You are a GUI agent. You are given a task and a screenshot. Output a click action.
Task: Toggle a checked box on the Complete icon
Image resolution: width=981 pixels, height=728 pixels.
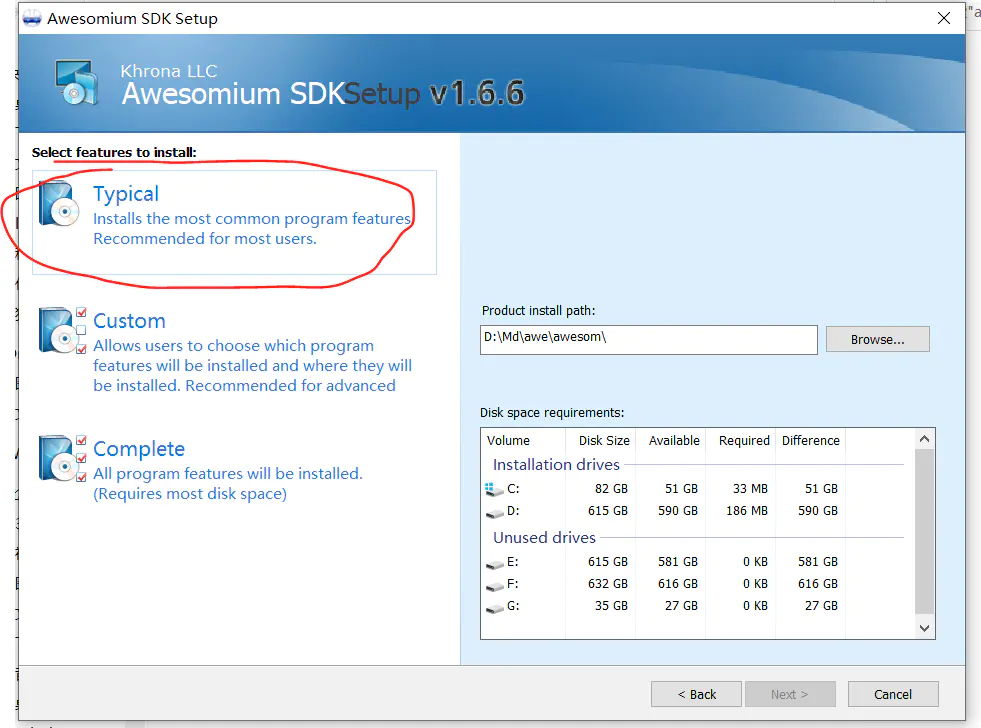(81, 441)
